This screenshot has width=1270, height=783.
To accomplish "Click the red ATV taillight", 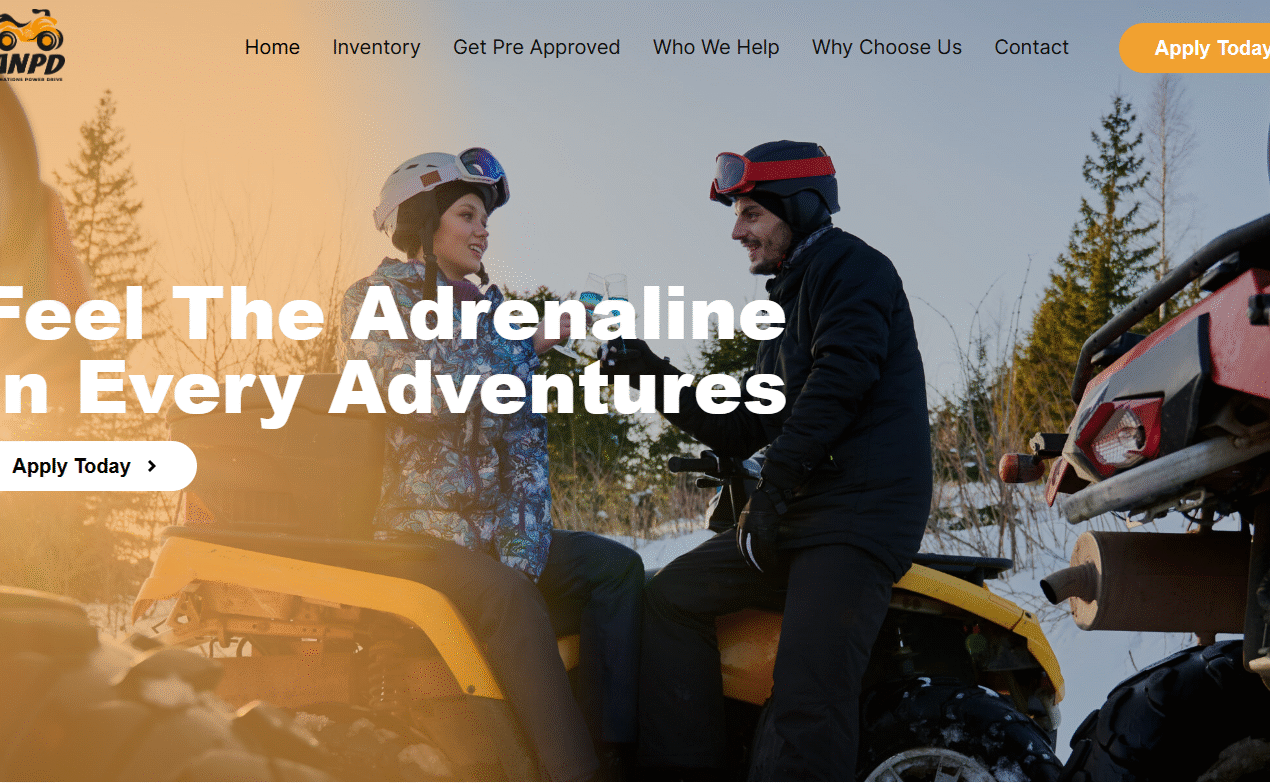I will [x=1120, y=436].
